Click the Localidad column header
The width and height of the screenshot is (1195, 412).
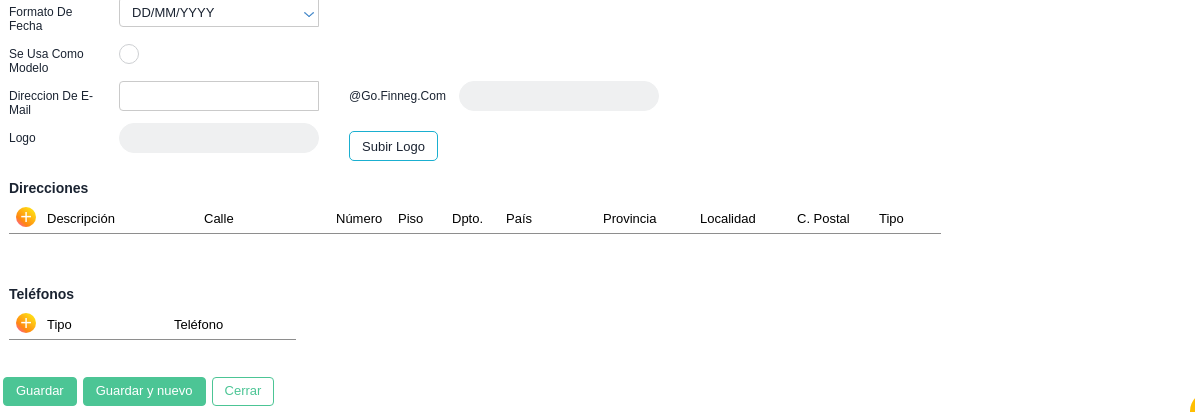coord(728,219)
